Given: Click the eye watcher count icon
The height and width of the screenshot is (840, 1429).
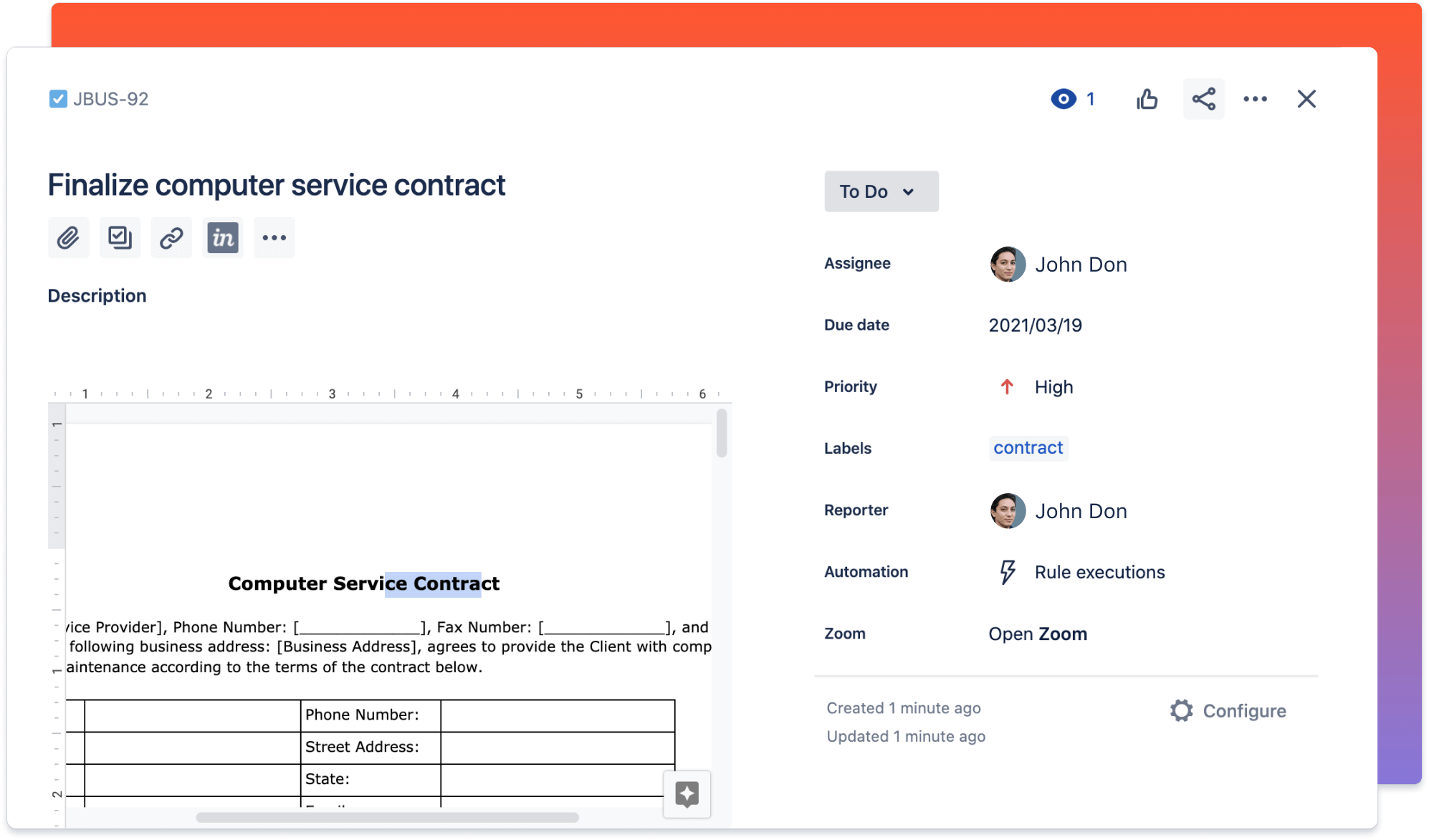Looking at the screenshot, I should (x=1063, y=98).
